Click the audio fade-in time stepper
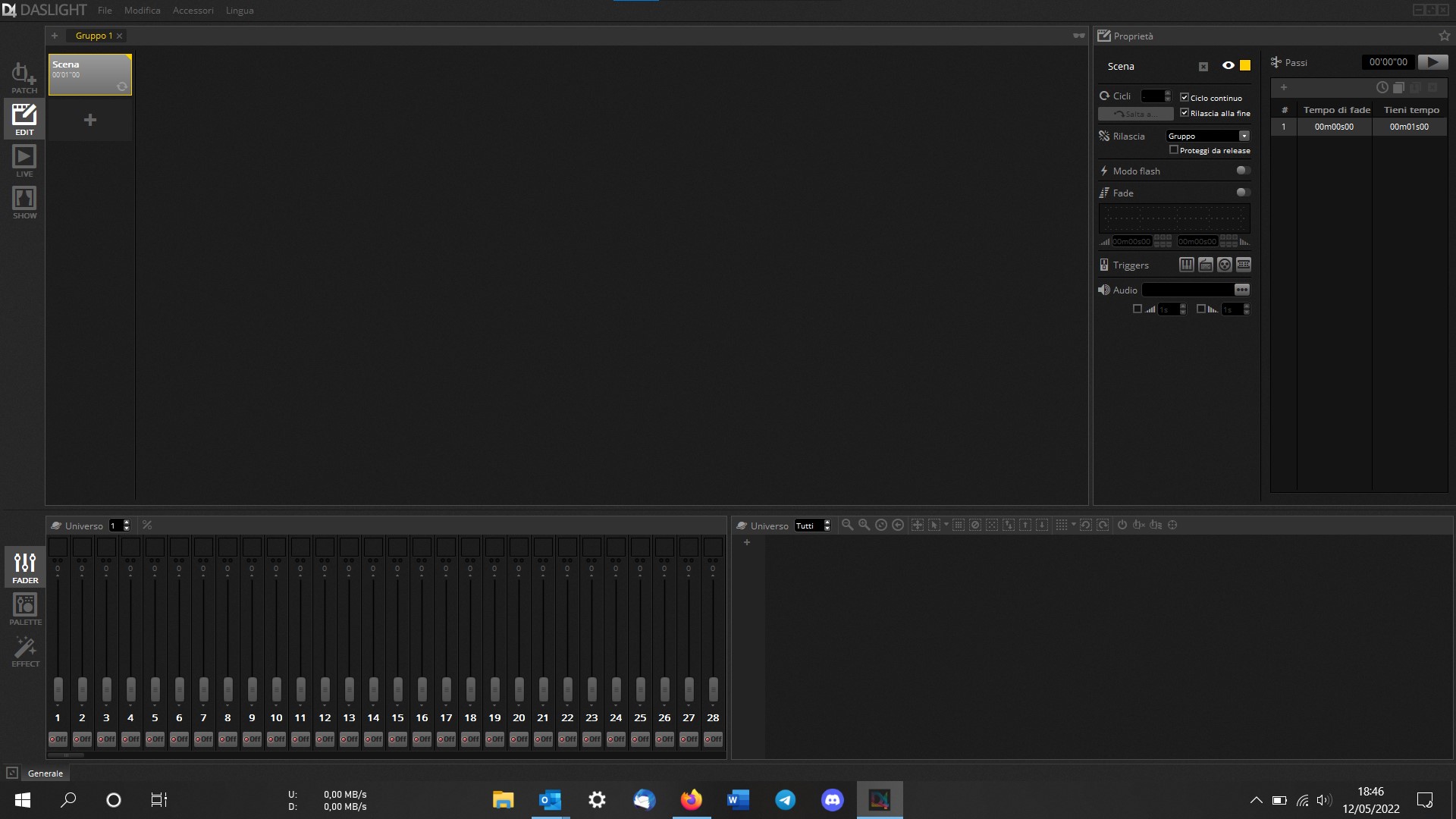Image resolution: width=1456 pixels, height=819 pixels. point(1183,309)
